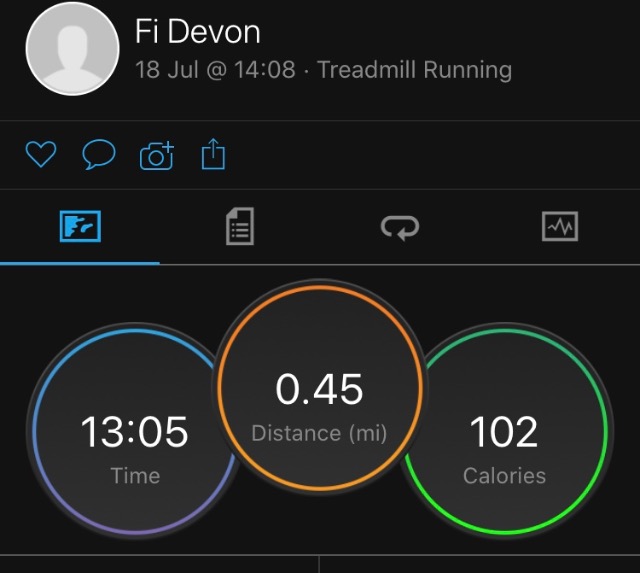640x573 pixels.
Task: Share the activity with the share icon
Action: pos(213,154)
